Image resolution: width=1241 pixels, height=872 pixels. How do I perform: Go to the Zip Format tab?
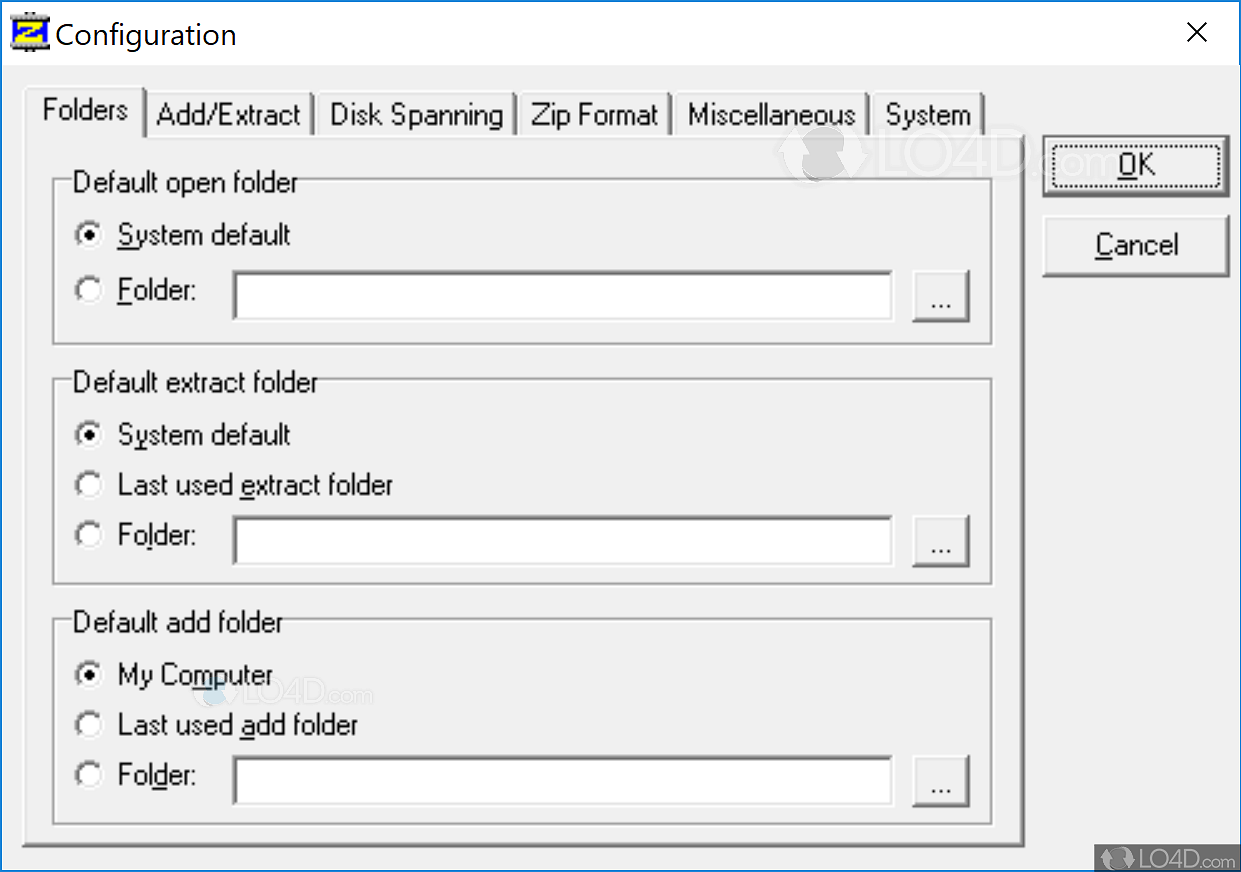594,115
